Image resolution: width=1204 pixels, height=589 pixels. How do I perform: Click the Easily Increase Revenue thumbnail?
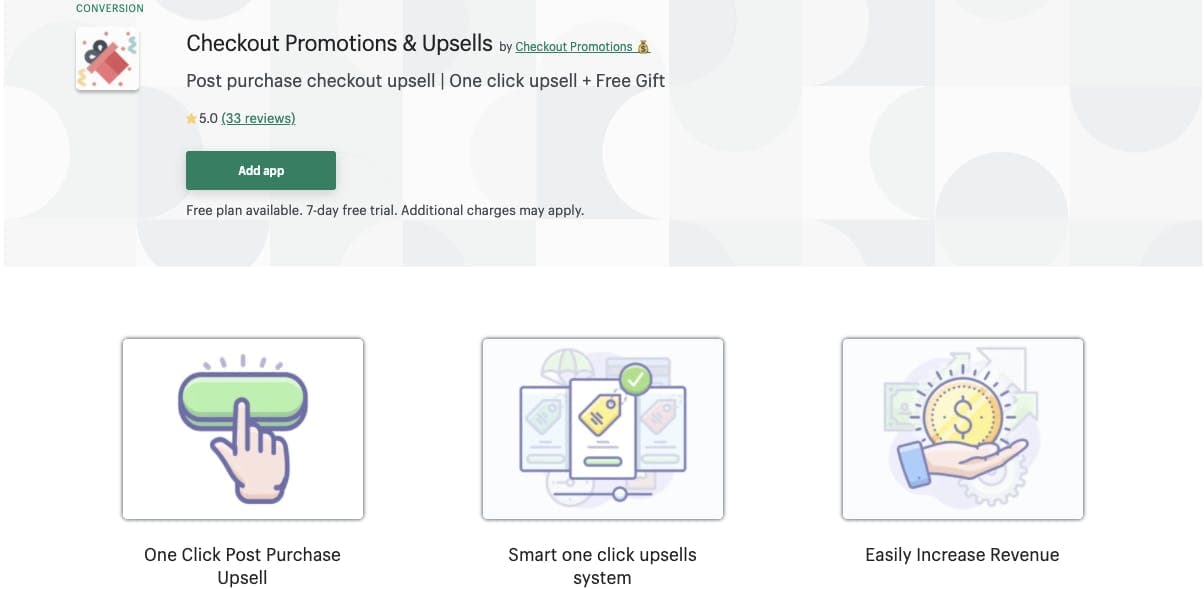(962, 428)
